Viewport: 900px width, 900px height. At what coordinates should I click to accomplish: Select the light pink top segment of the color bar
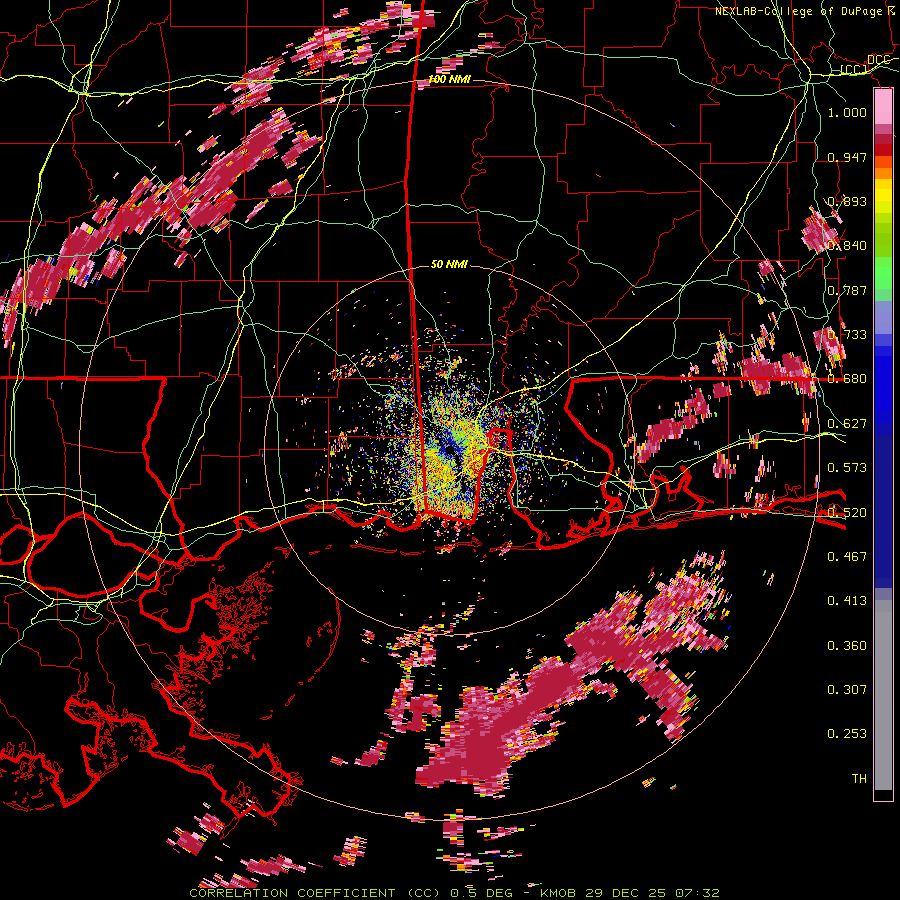[883, 106]
